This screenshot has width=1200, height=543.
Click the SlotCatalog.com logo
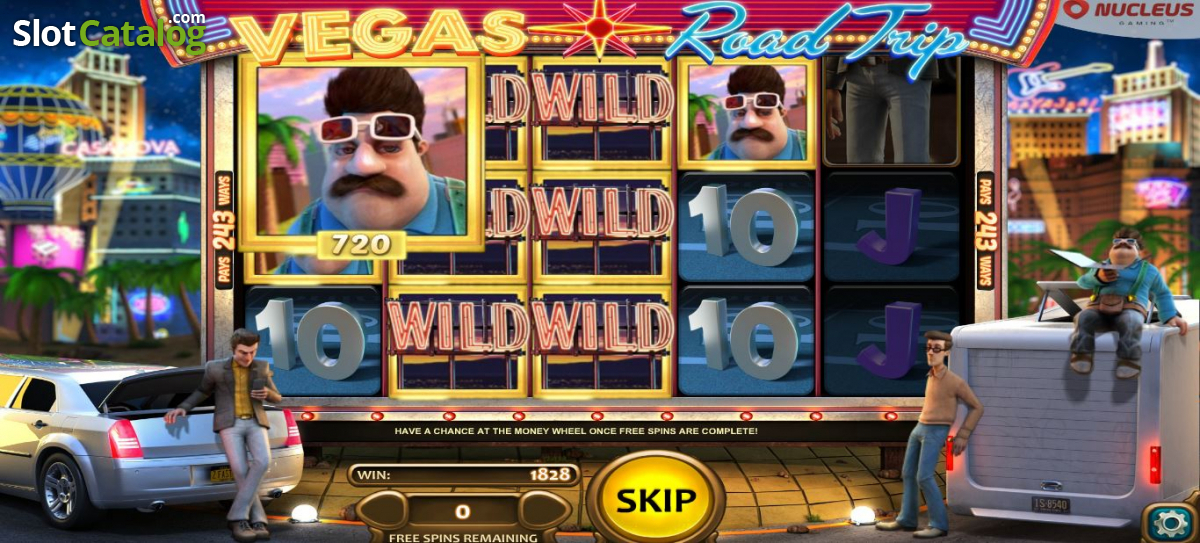click(109, 33)
